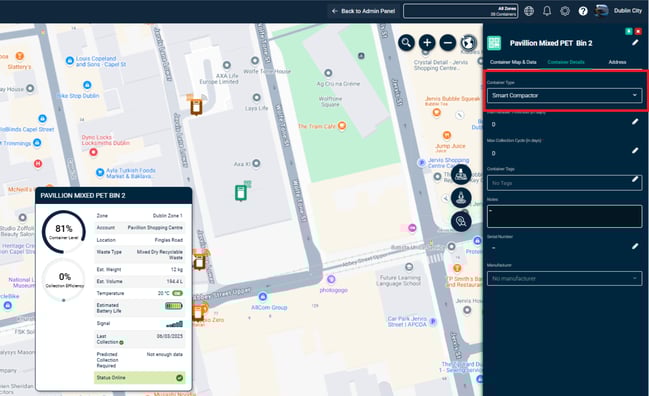649x396 pixels.
Task: Open the All Zones selector at the top
Action: (460, 11)
